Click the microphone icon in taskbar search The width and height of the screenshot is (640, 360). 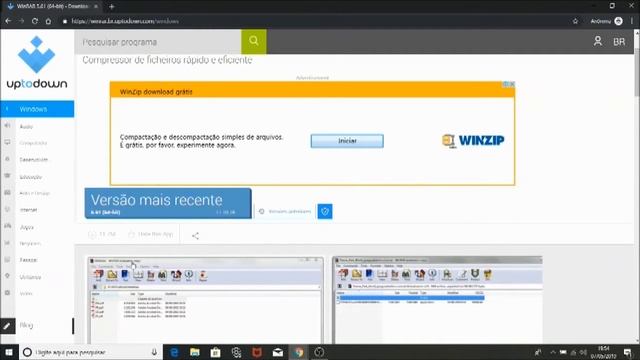coord(154,352)
